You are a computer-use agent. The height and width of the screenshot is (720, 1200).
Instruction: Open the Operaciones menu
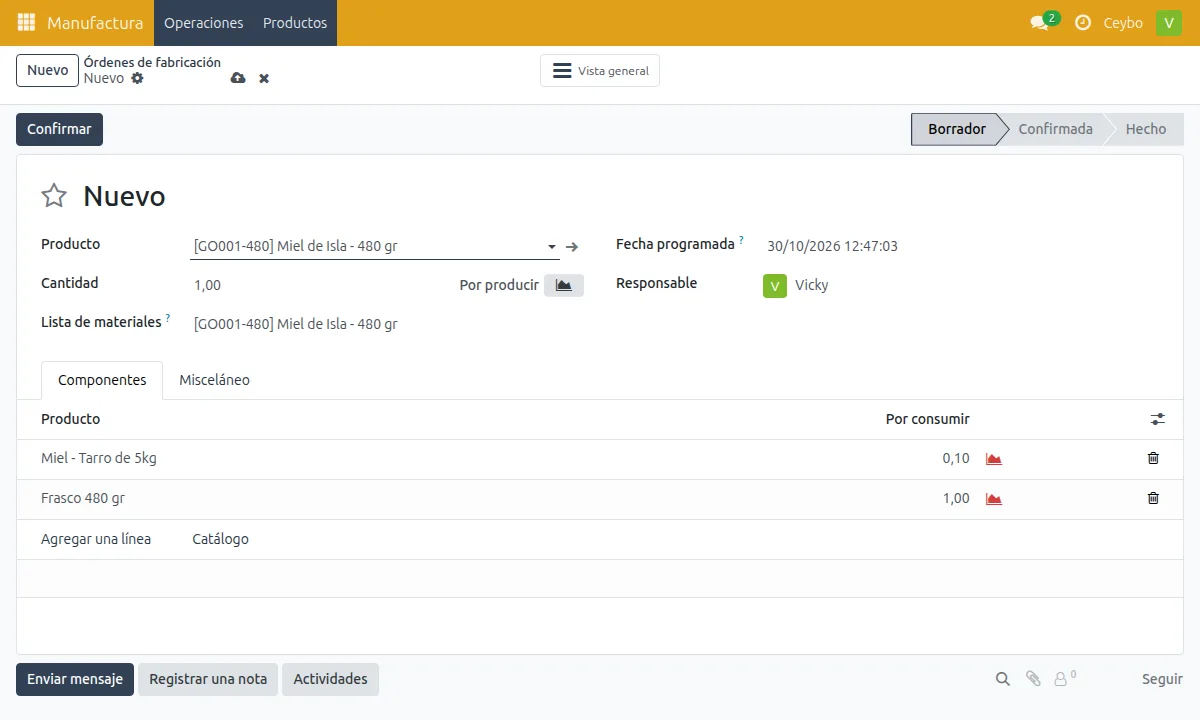tap(204, 23)
